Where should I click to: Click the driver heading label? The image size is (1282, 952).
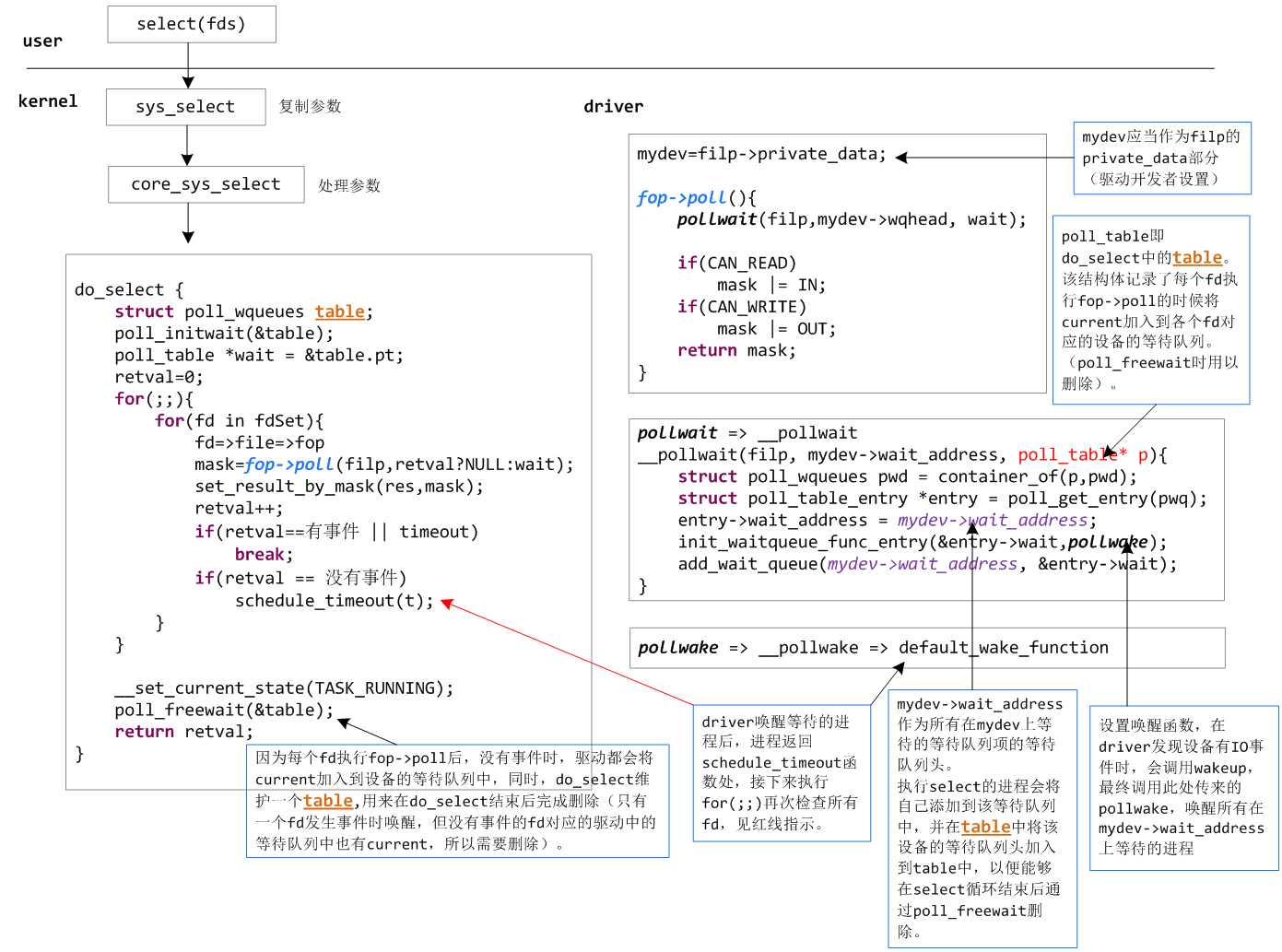614,107
